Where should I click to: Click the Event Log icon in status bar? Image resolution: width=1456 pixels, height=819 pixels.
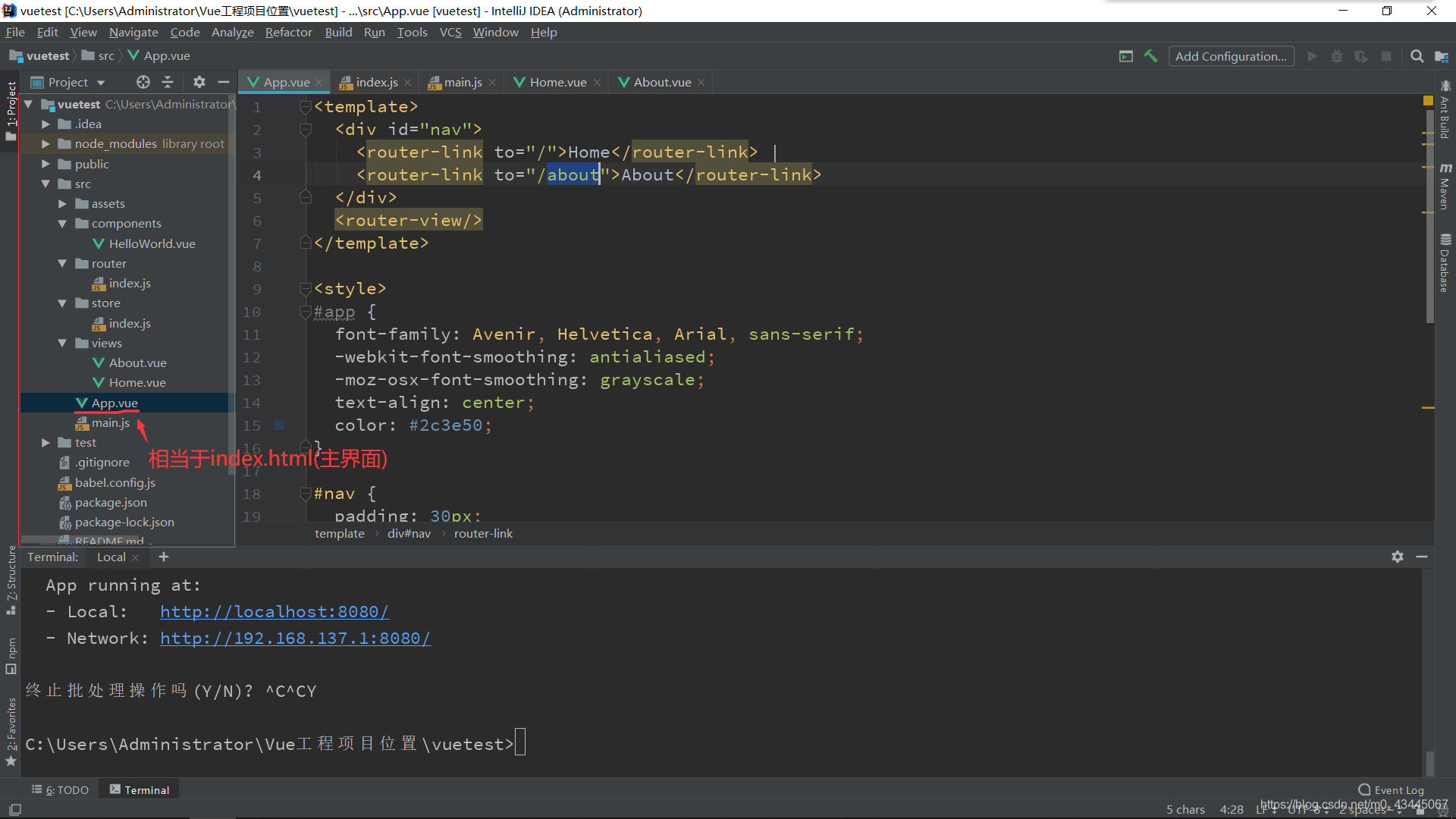click(x=1362, y=789)
